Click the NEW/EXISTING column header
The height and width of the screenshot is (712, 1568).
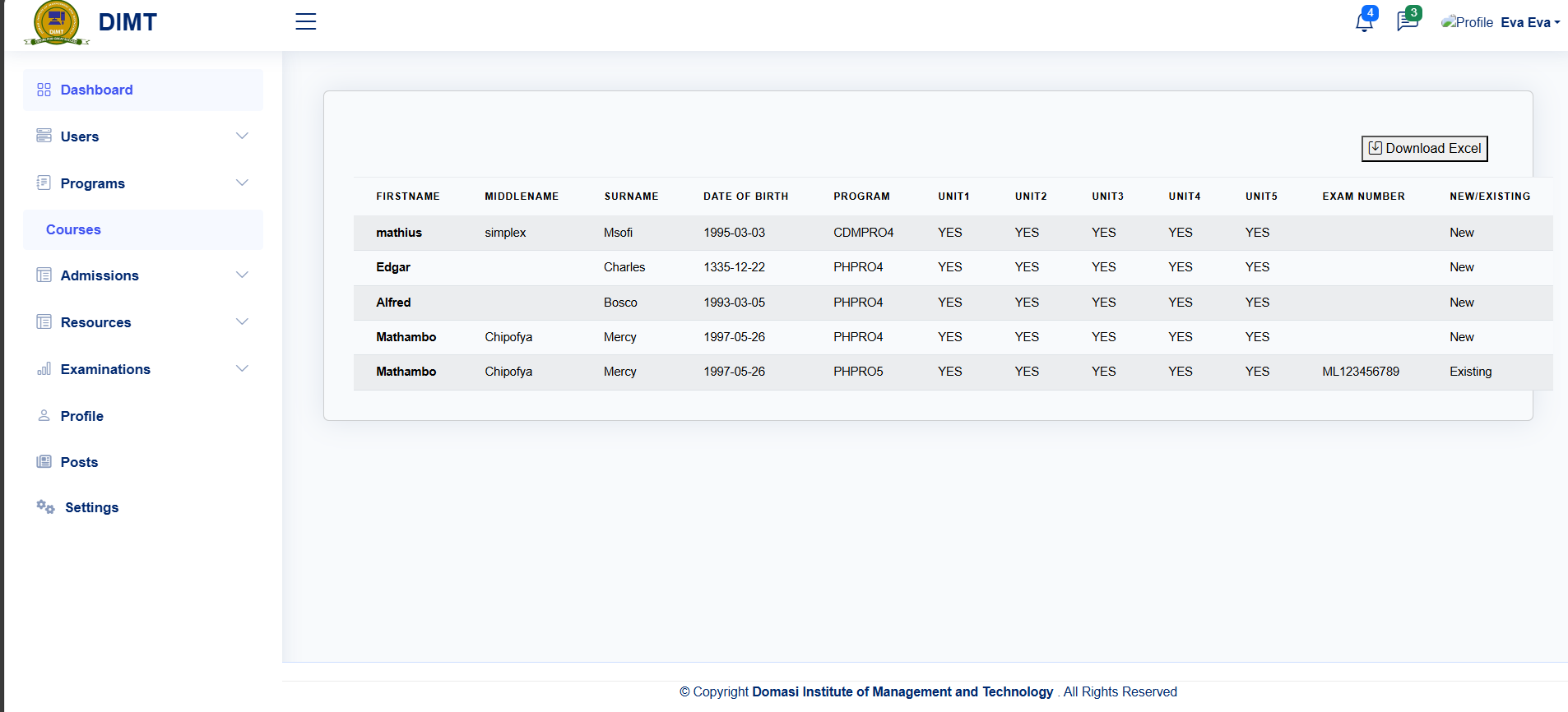tap(1490, 196)
